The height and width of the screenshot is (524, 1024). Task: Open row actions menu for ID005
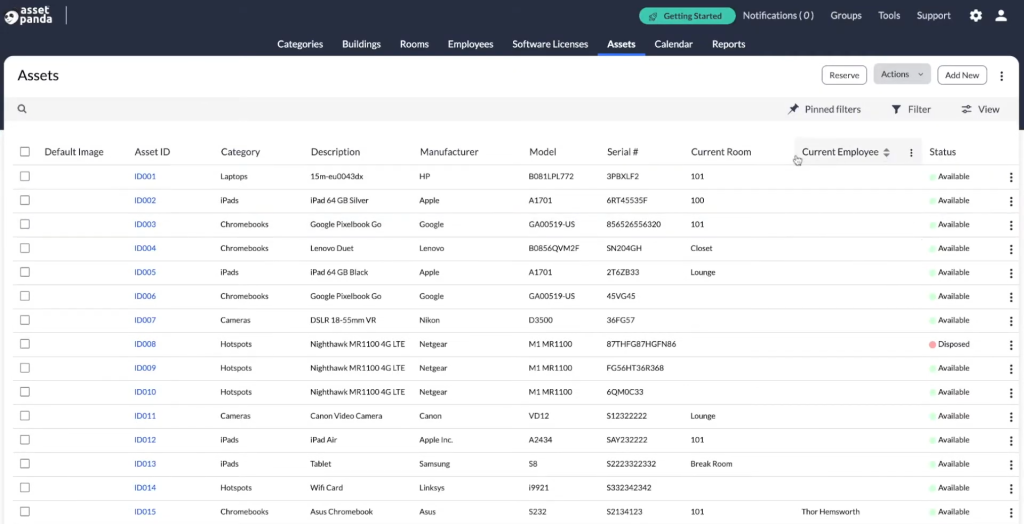[x=1011, y=272]
